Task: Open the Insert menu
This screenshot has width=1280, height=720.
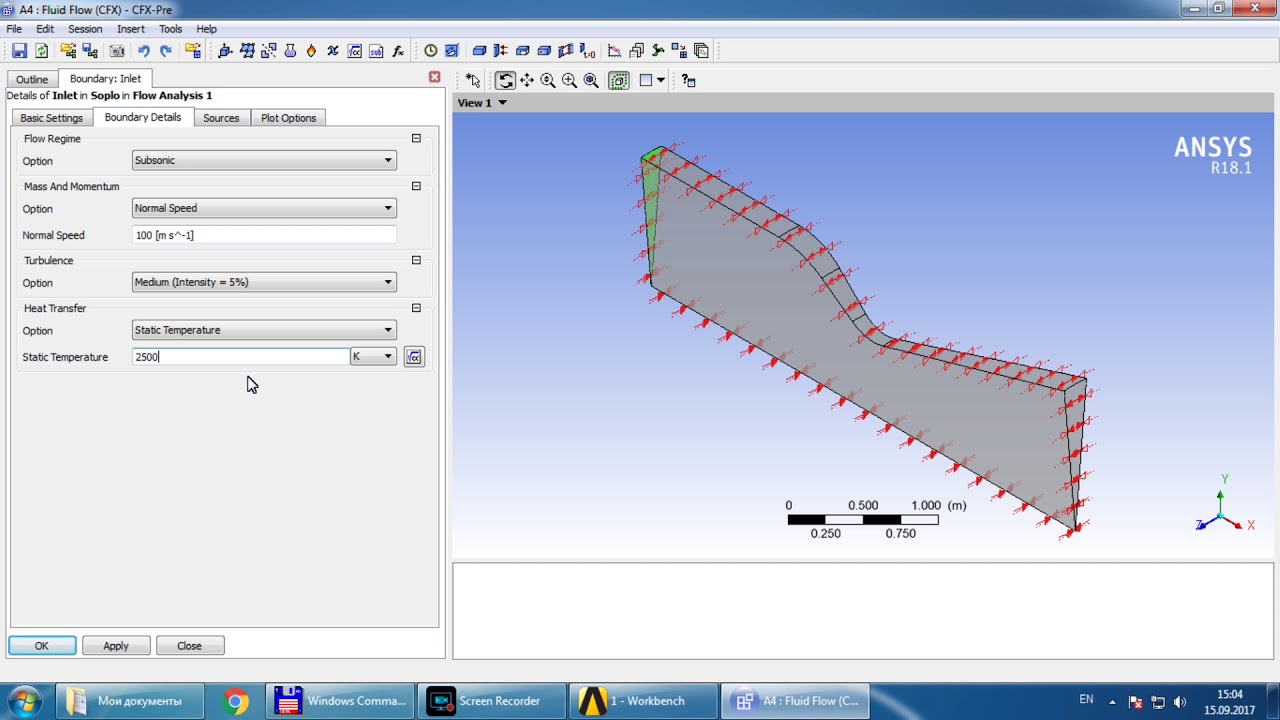Action: click(x=131, y=29)
